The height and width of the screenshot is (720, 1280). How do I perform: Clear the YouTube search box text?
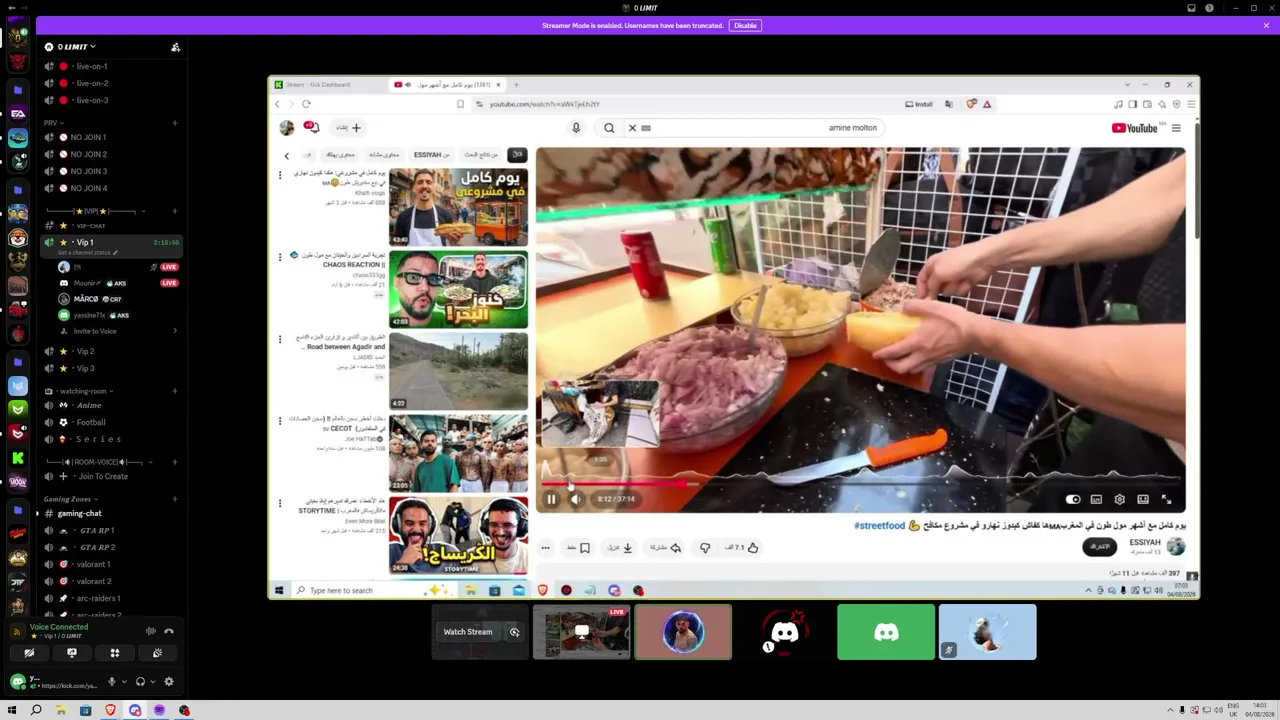click(632, 128)
